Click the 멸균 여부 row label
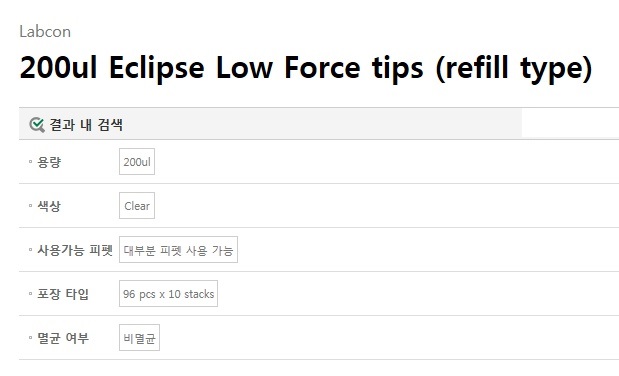Viewport: 619px width, 376px height. point(63,338)
